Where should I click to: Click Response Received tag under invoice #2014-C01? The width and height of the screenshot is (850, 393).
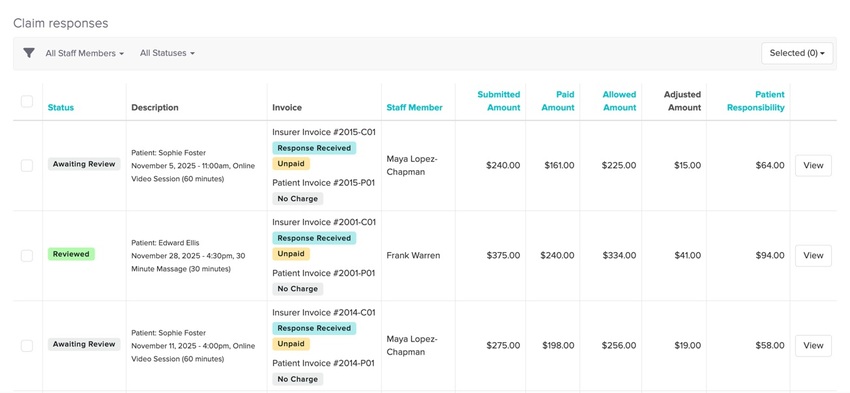pyautogui.click(x=314, y=328)
